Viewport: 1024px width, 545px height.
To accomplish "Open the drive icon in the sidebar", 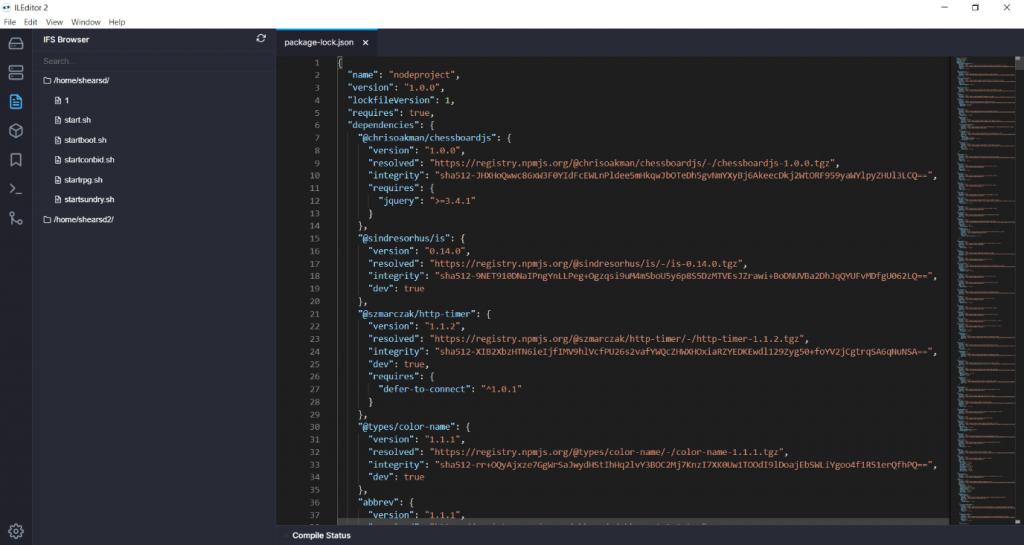I will pos(15,43).
